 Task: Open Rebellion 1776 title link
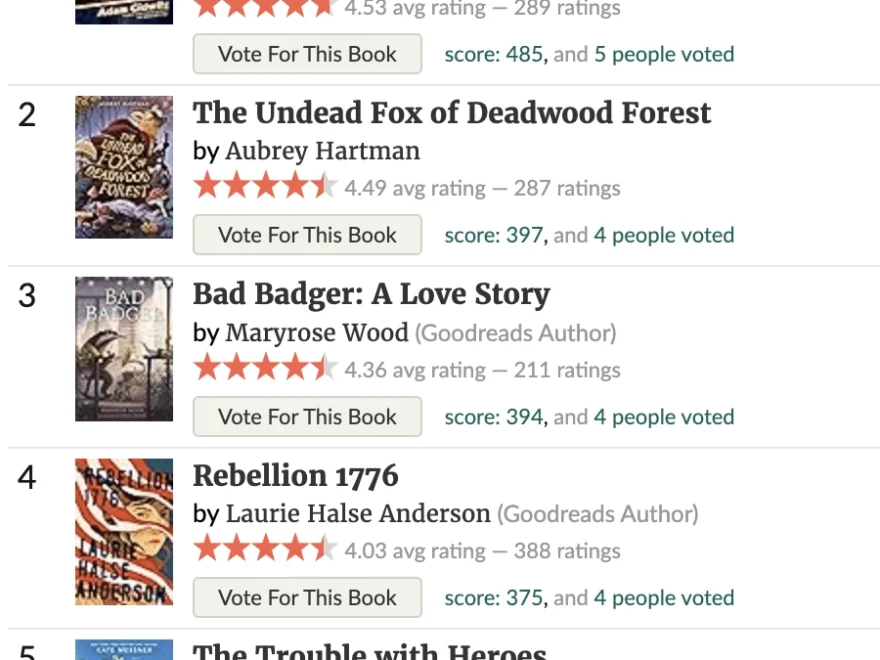(x=295, y=476)
